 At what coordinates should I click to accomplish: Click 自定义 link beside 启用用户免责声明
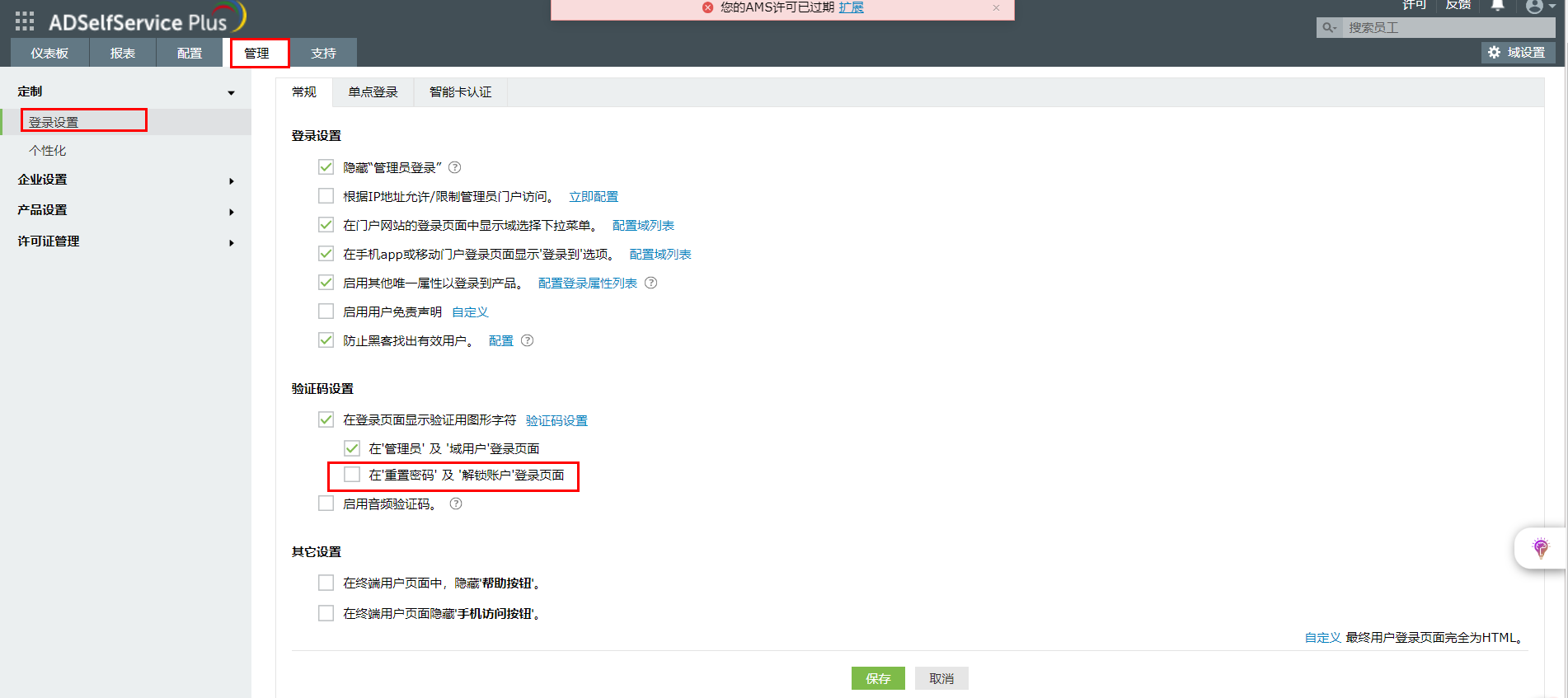tap(470, 312)
